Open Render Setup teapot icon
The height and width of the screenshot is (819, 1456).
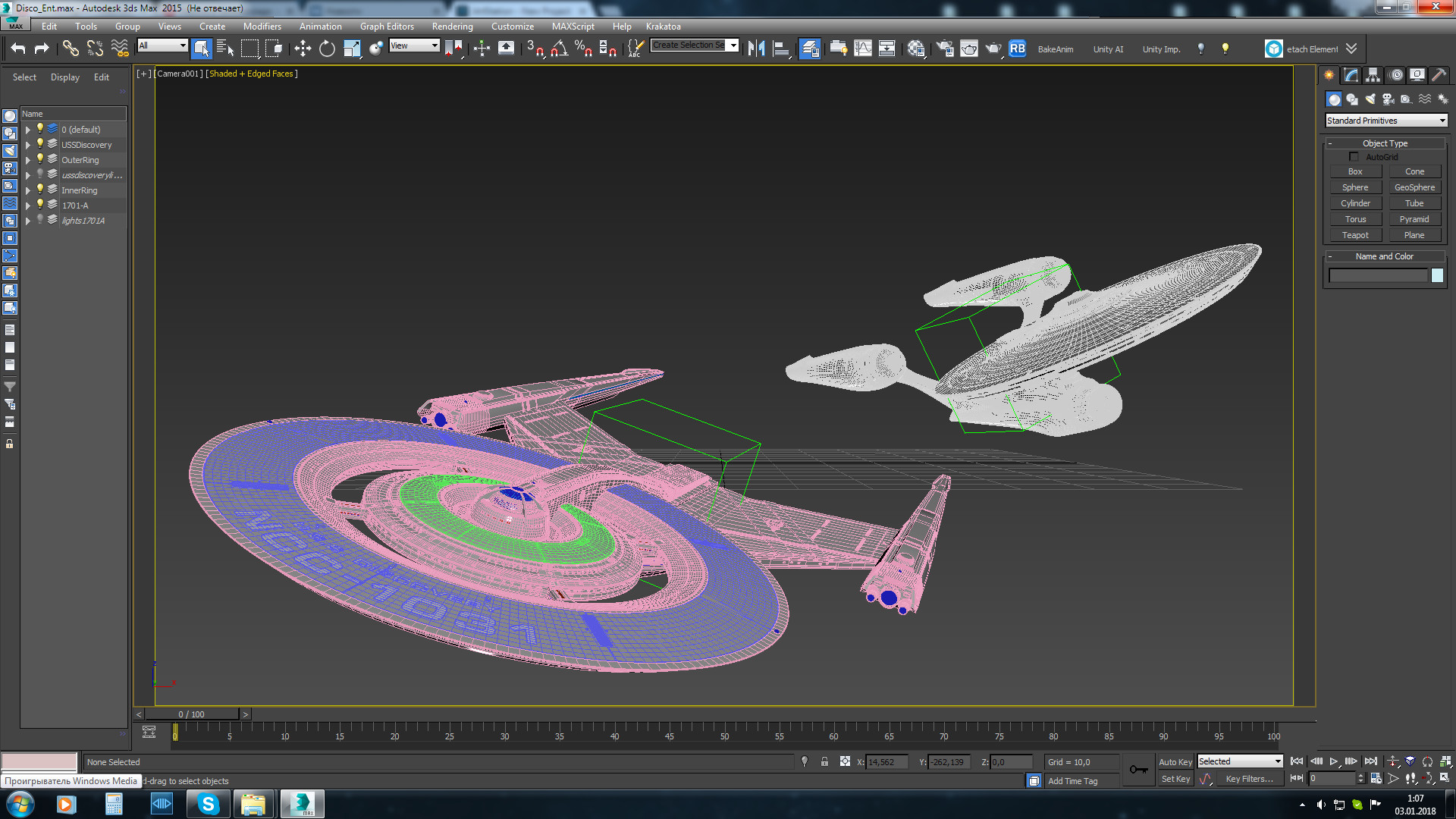click(x=945, y=49)
